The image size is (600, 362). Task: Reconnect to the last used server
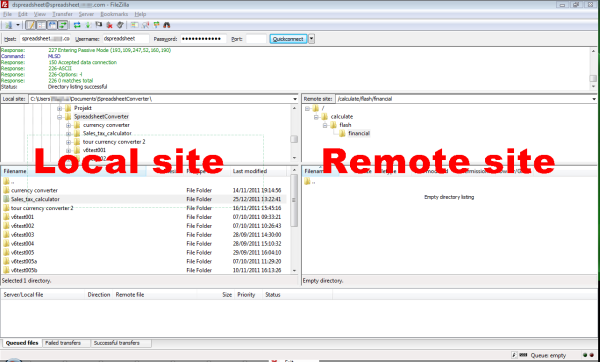(120, 25)
